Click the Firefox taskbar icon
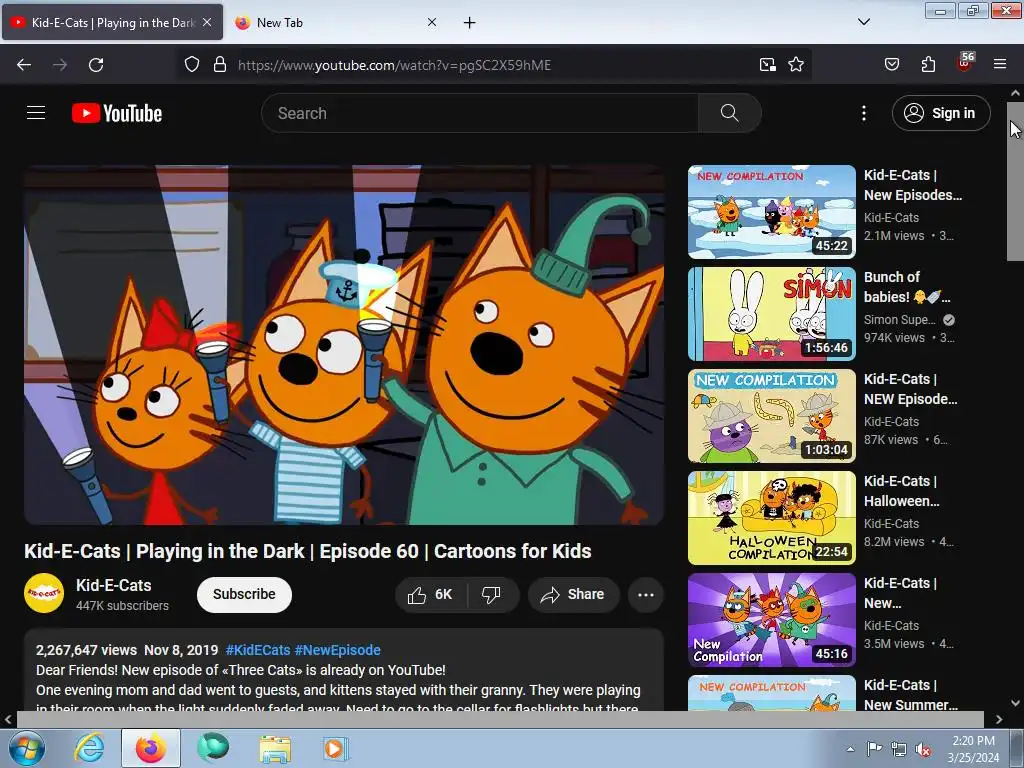Screen dimensions: 1024x768 coord(151,748)
